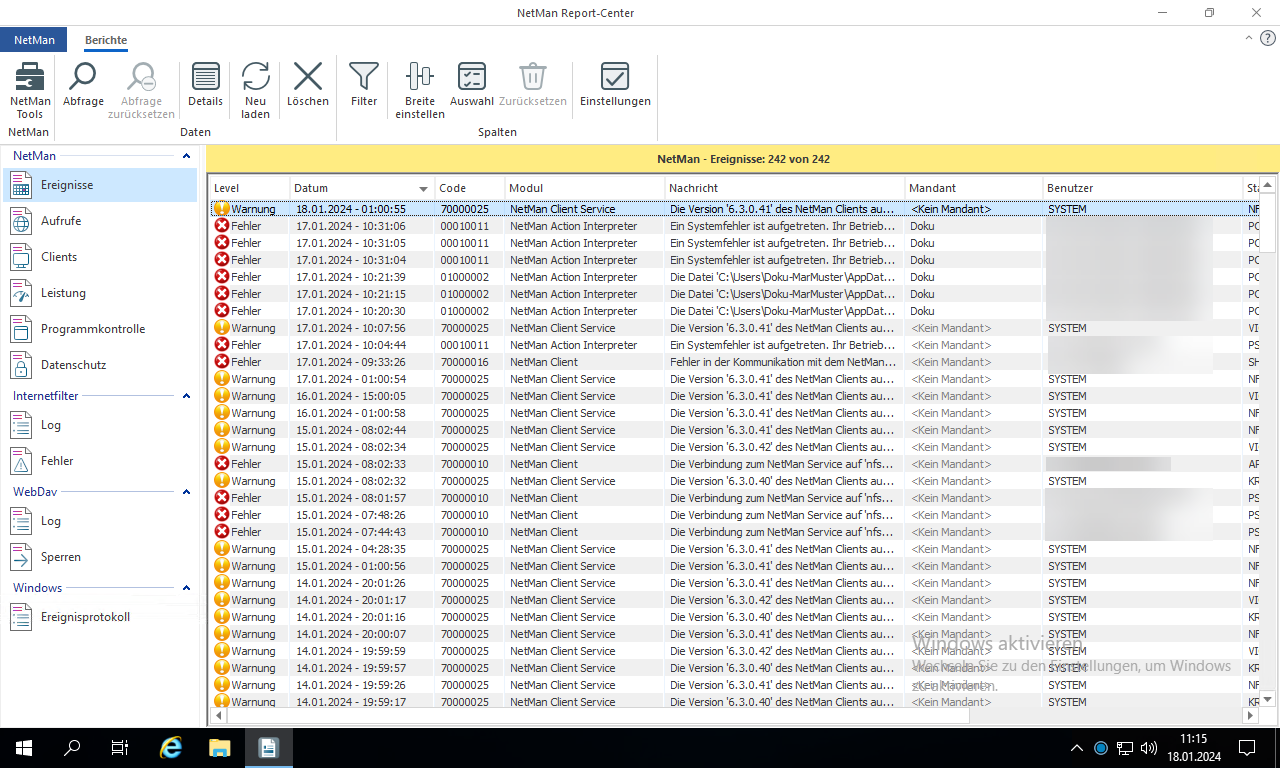
Task: Click the Abfrage magnifier icon
Action: pos(83,78)
